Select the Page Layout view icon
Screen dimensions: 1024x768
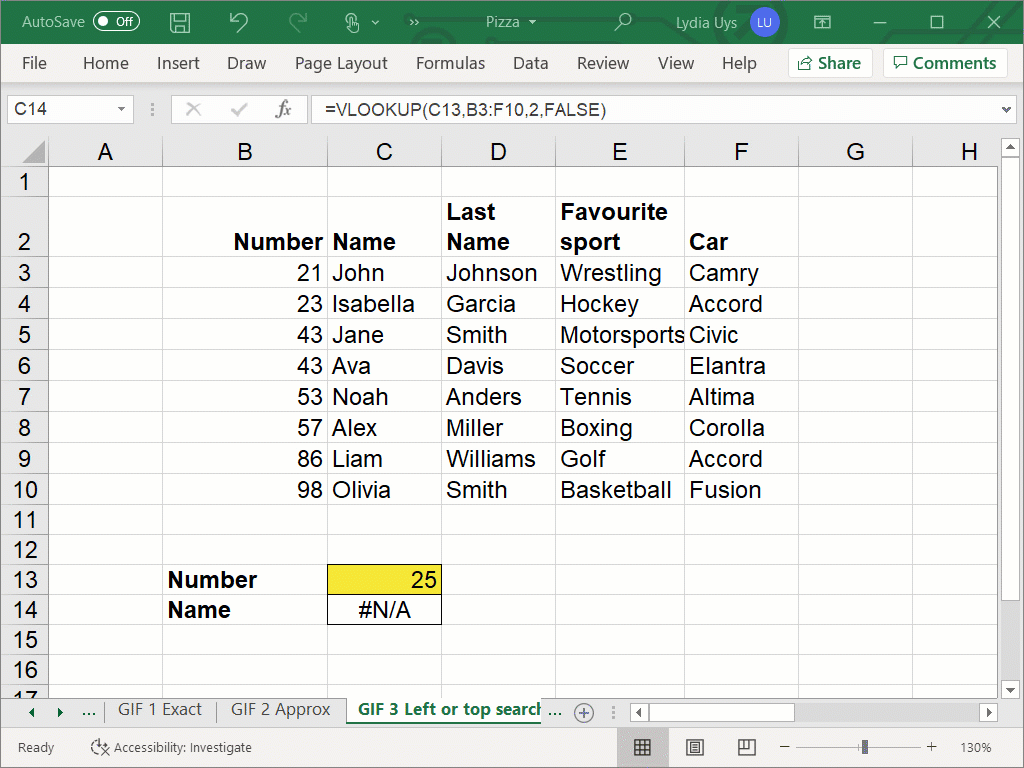click(x=694, y=747)
